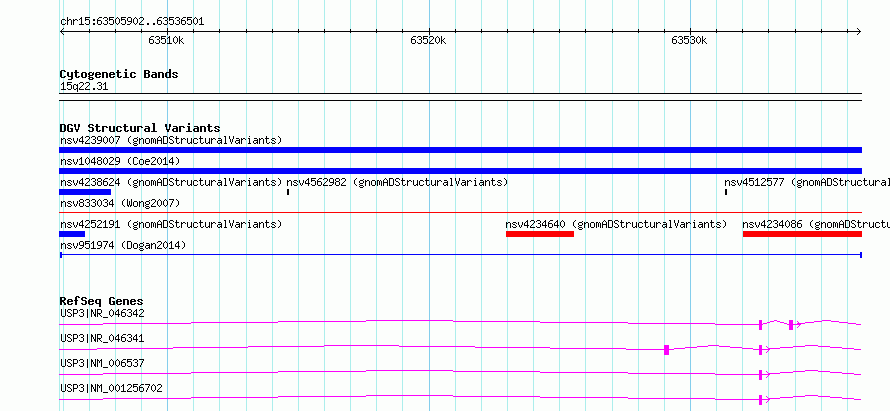Click the exon block with arrow on NM_001256702
Viewport: 890px width, 411px height.
(763, 400)
